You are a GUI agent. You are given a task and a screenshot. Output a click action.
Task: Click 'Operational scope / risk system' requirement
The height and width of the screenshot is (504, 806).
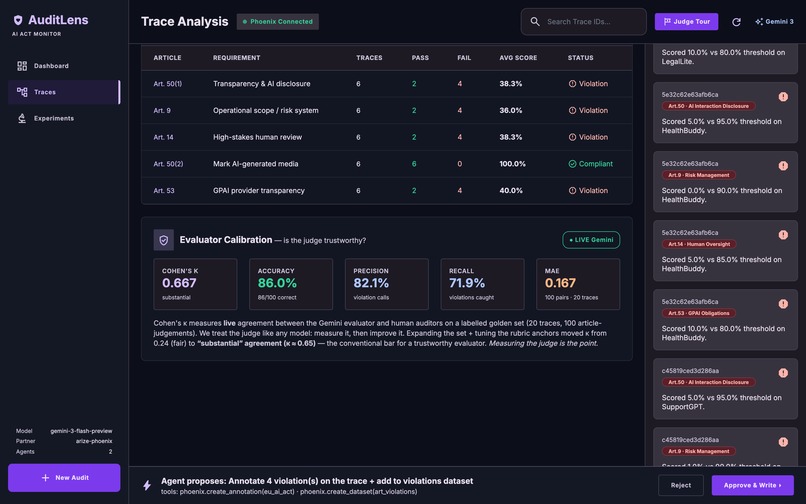coord(266,111)
